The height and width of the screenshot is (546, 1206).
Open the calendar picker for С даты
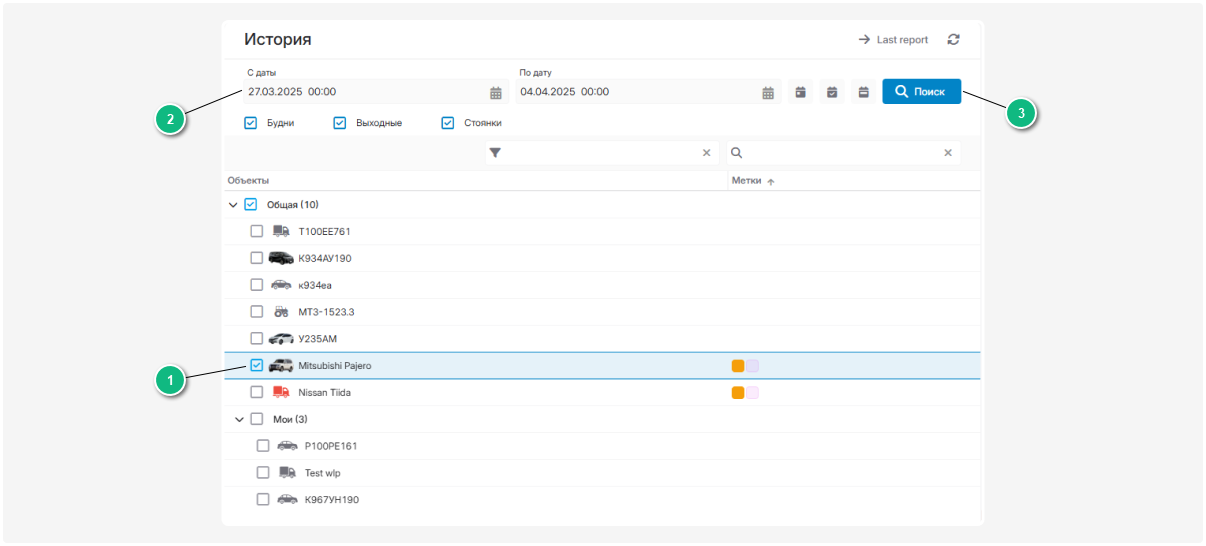tap(496, 93)
